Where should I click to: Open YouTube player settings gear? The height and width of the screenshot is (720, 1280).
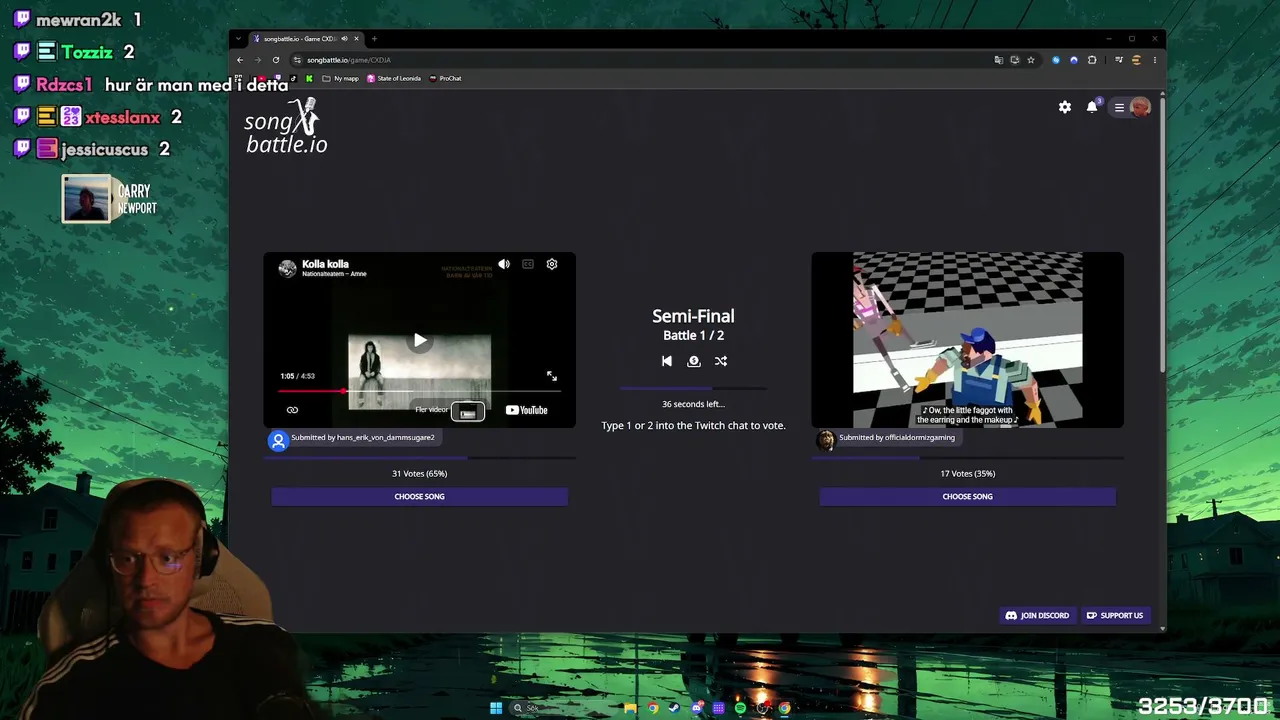(552, 264)
